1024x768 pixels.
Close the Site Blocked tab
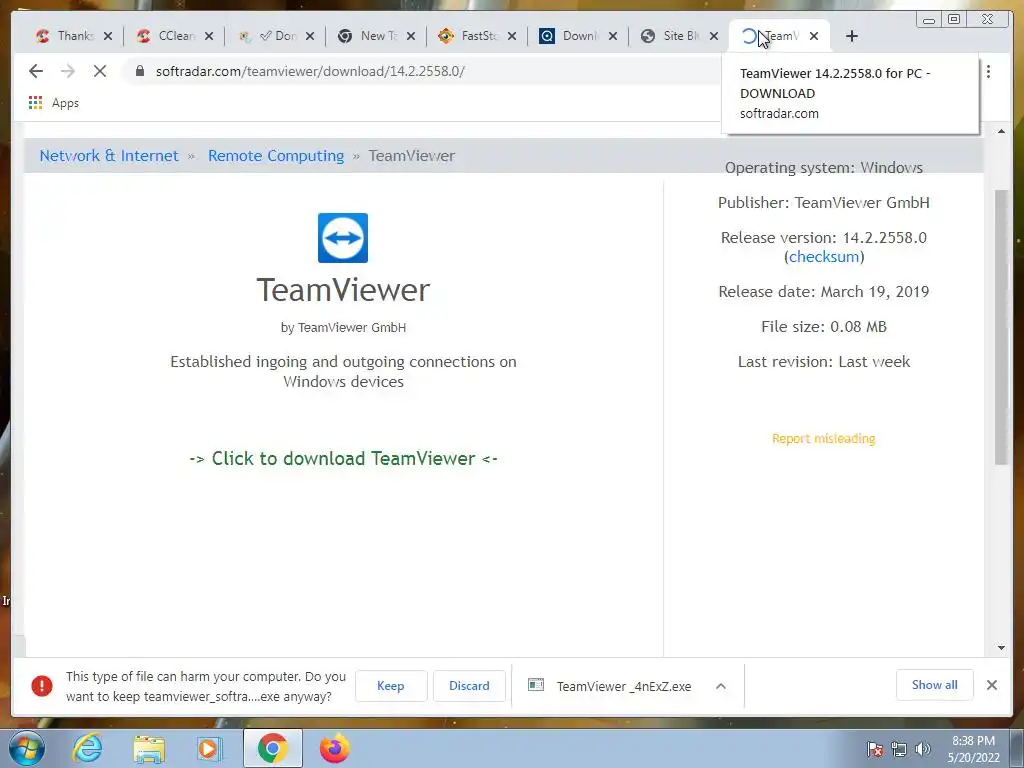pyautogui.click(x=714, y=36)
